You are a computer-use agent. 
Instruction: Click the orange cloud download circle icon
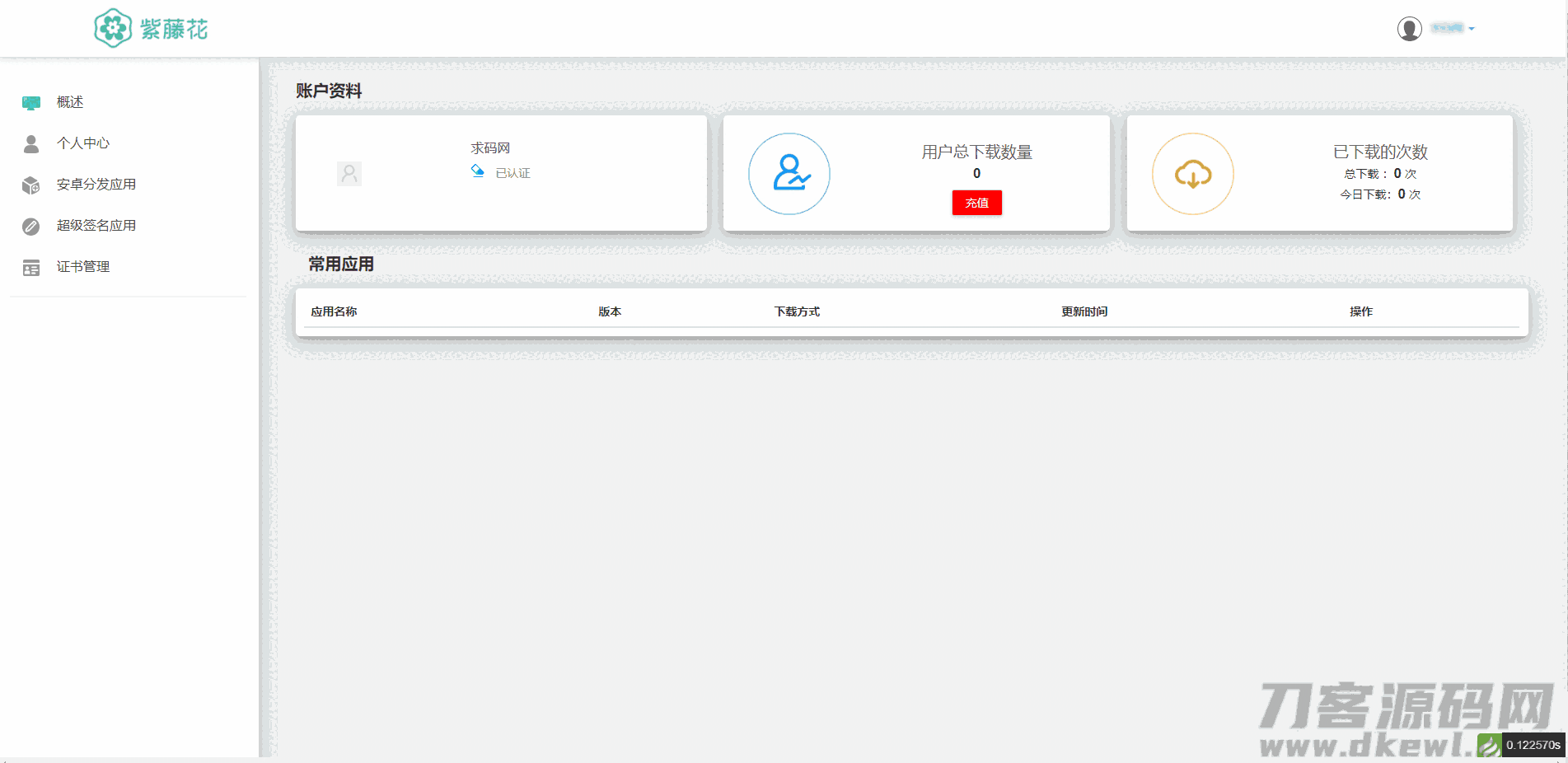[1193, 174]
